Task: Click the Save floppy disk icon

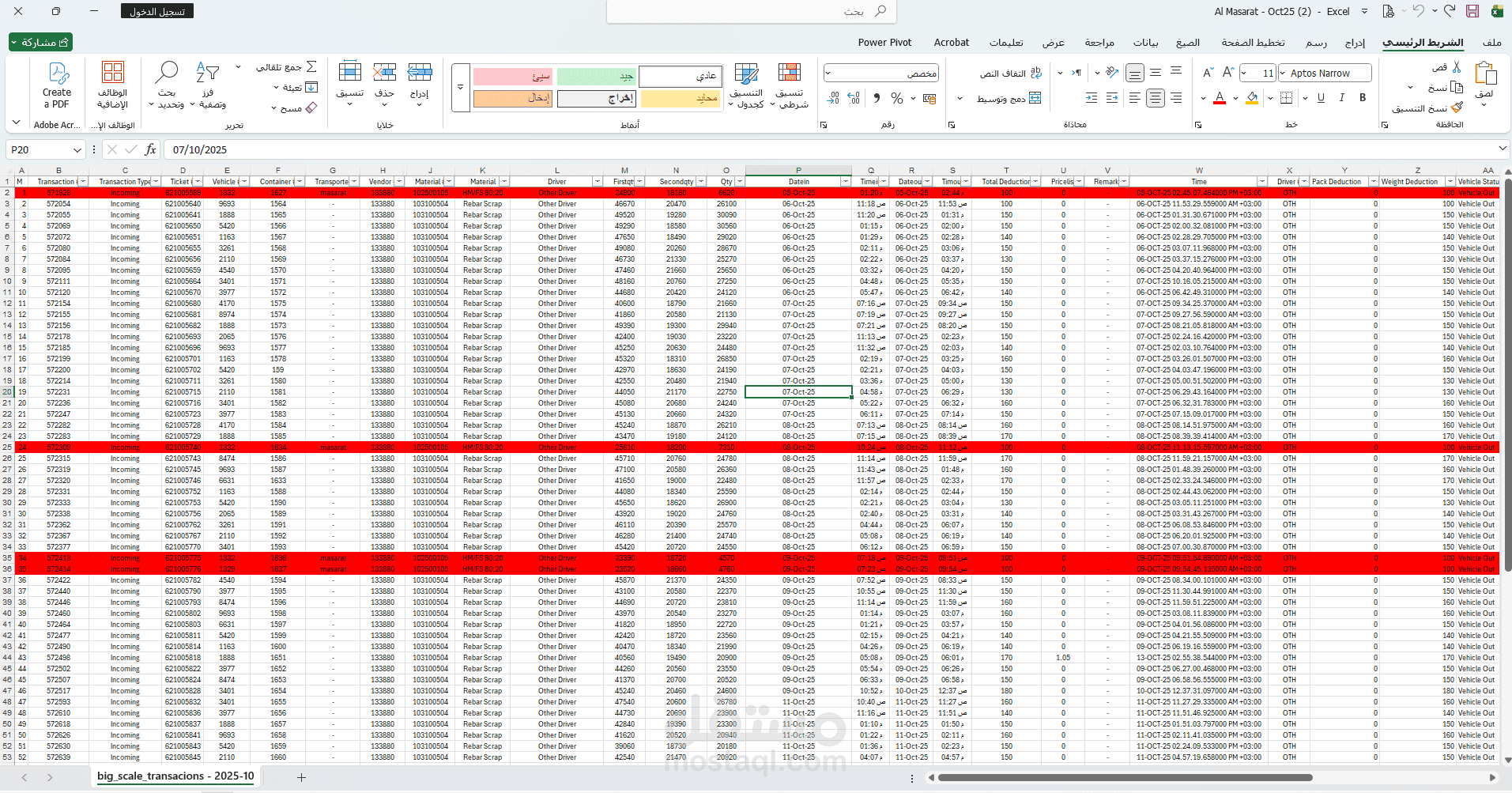Action: (x=1472, y=11)
